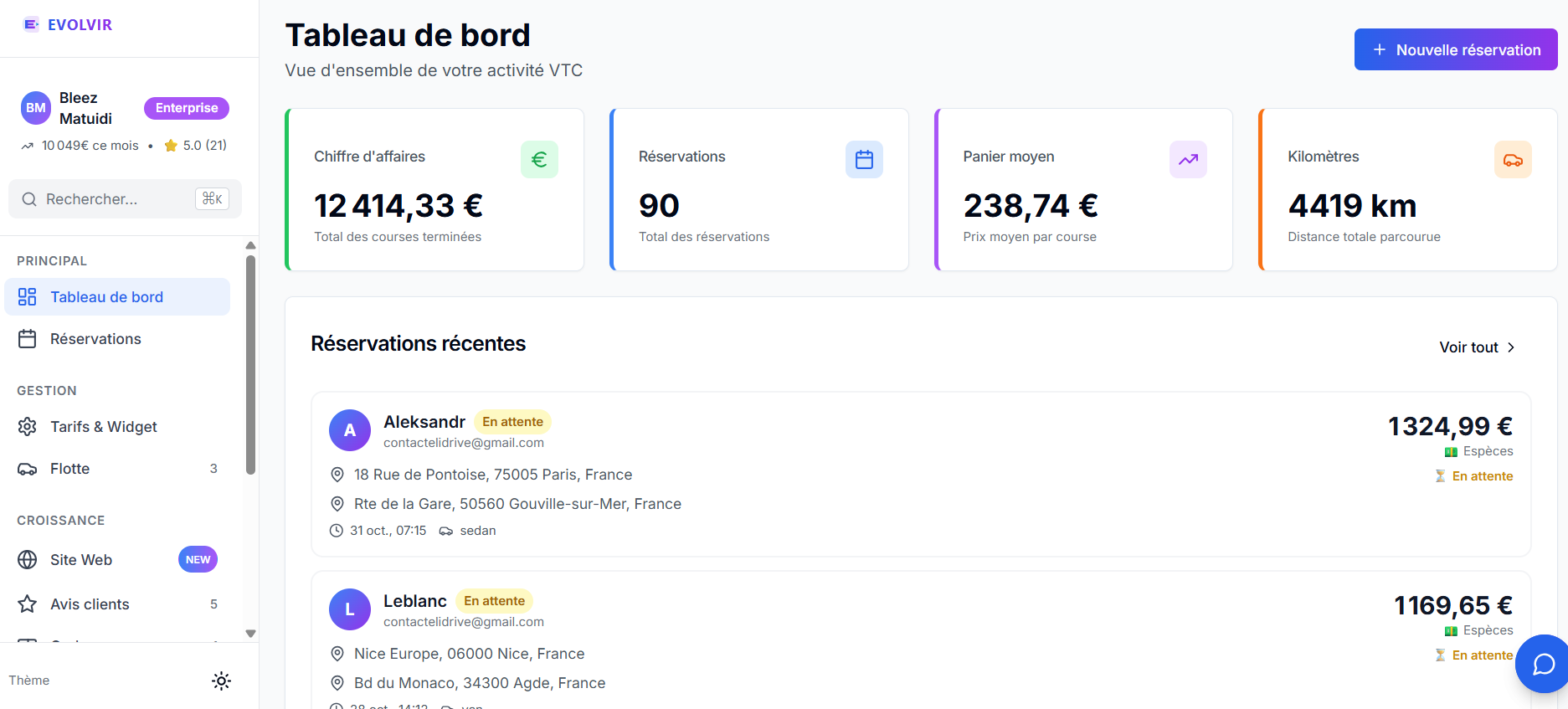Click the Nouvelle réservation button
Image resolution: width=1568 pixels, height=709 pixels.
(1456, 49)
